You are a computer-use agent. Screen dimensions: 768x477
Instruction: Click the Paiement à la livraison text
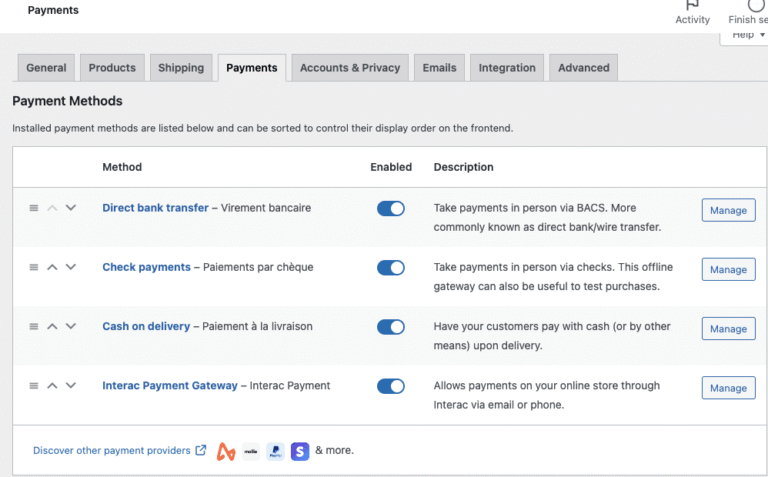(x=257, y=326)
